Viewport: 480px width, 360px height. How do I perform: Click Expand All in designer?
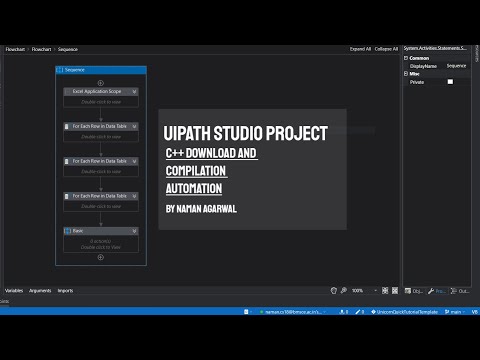click(360, 49)
